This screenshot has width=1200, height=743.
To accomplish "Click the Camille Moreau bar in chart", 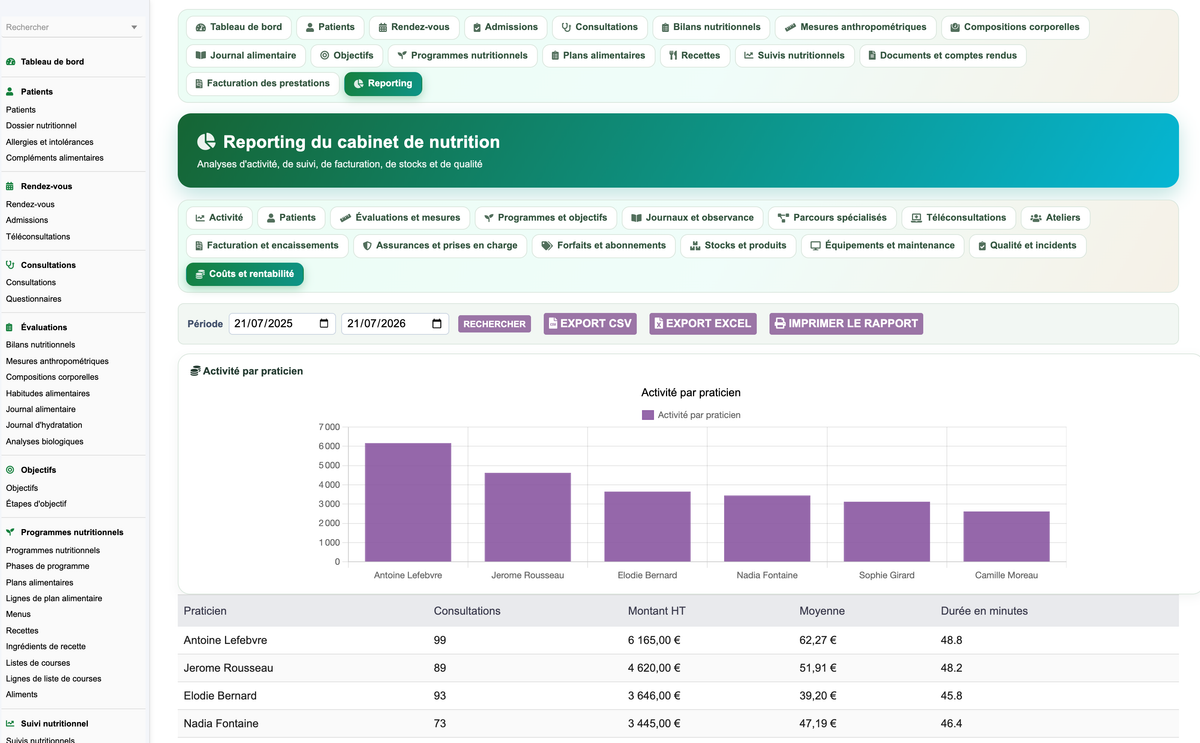I will pyautogui.click(x=1006, y=537).
